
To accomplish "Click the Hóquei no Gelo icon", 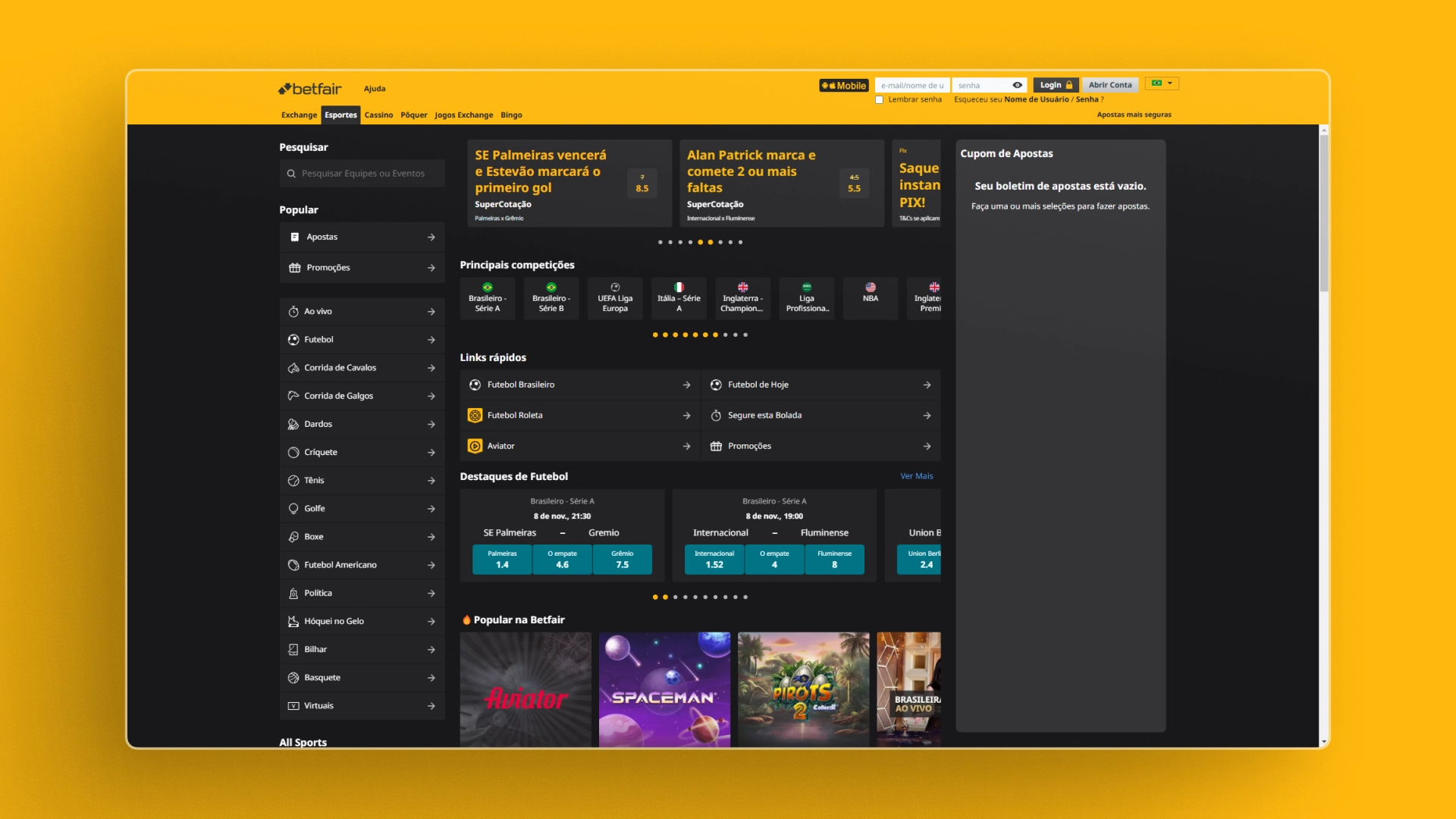I will coord(293,621).
